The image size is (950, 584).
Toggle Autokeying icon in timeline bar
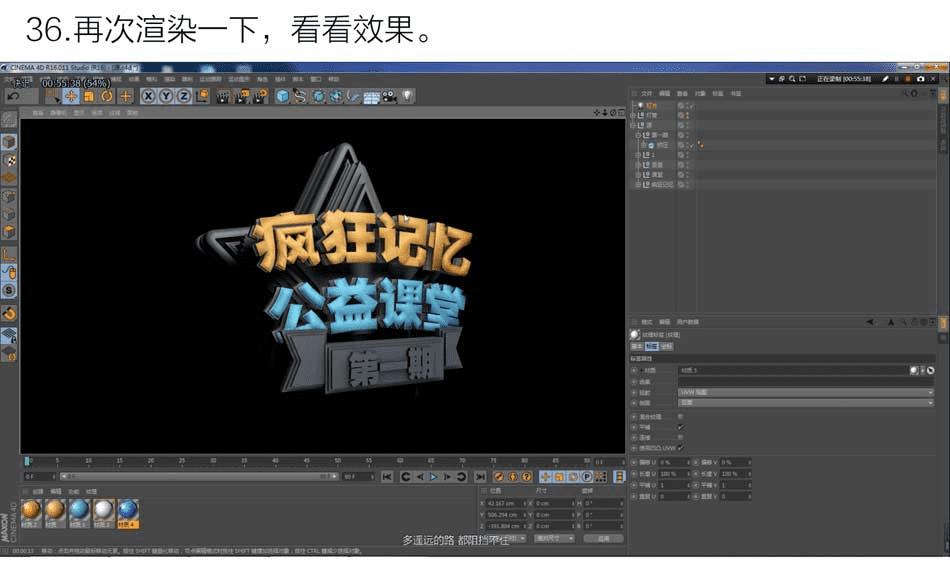513,477
